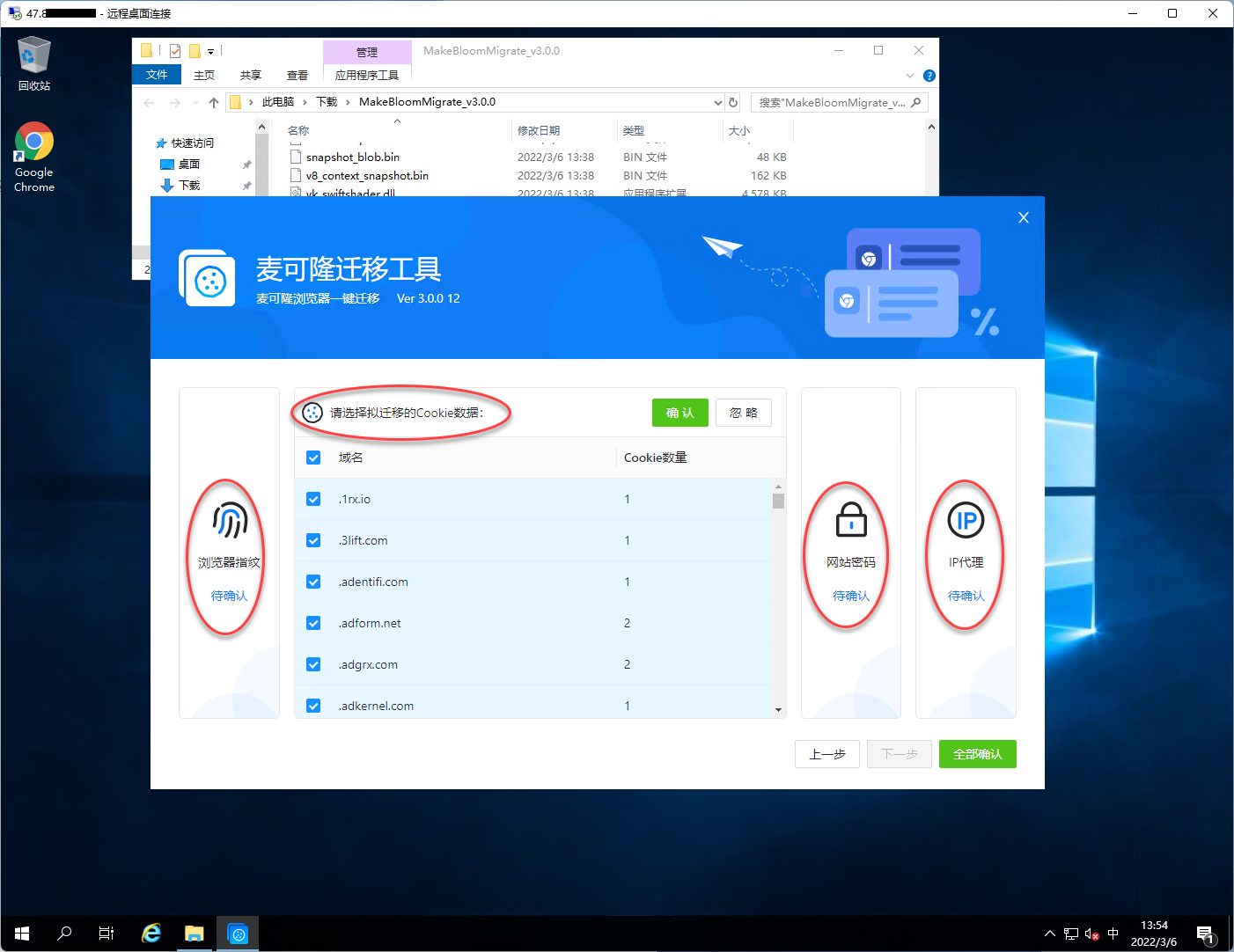
Task: Expand the 此电脑 breadcrumb chevron
Action: coord(305,102)
